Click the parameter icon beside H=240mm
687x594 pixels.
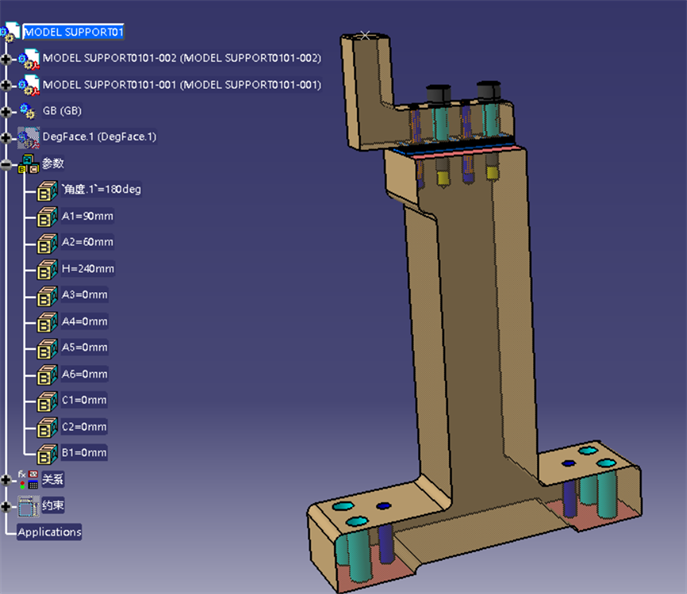pos(47,269)
